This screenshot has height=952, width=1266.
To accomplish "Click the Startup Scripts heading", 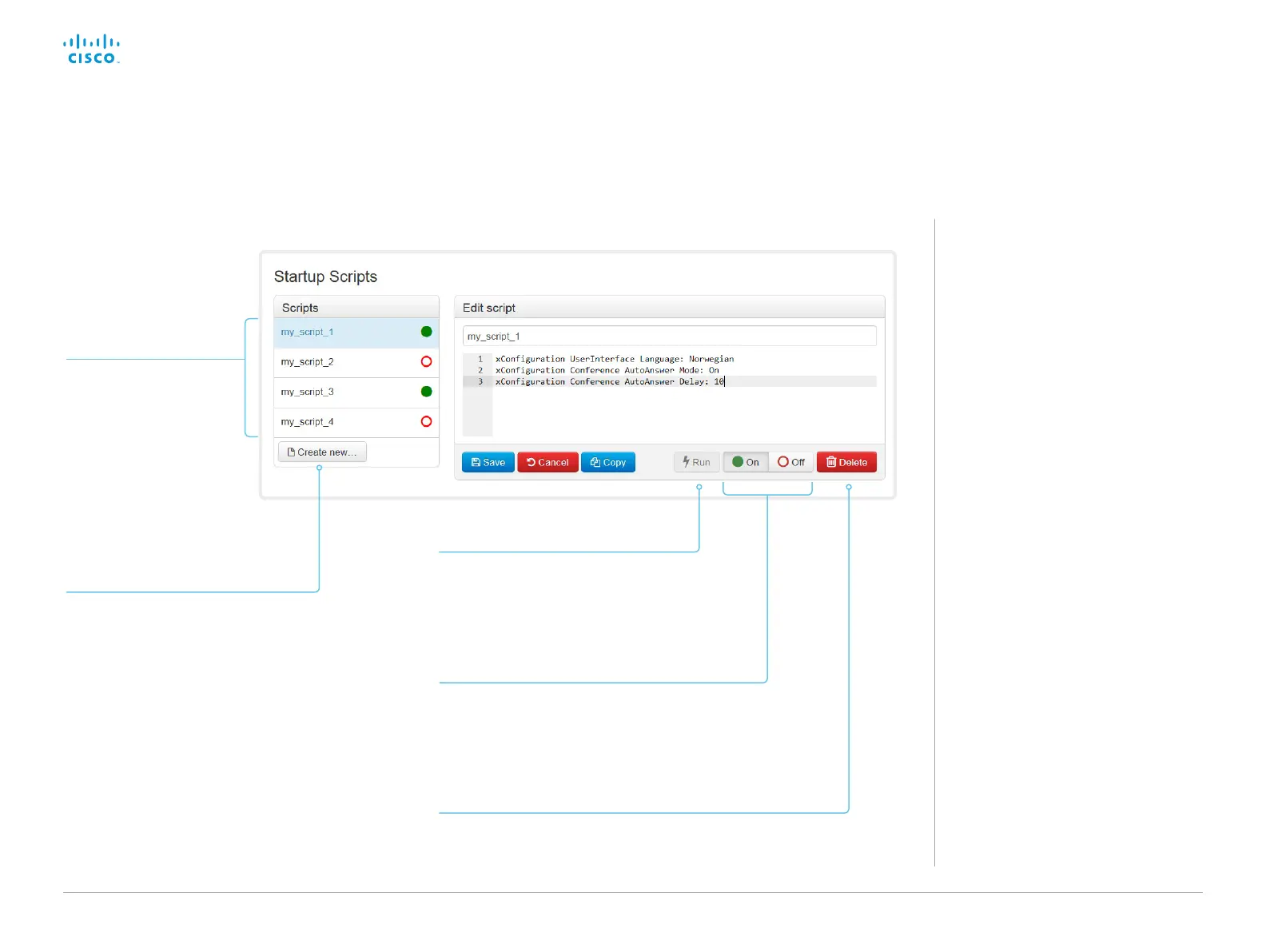I will pos(325,277).
